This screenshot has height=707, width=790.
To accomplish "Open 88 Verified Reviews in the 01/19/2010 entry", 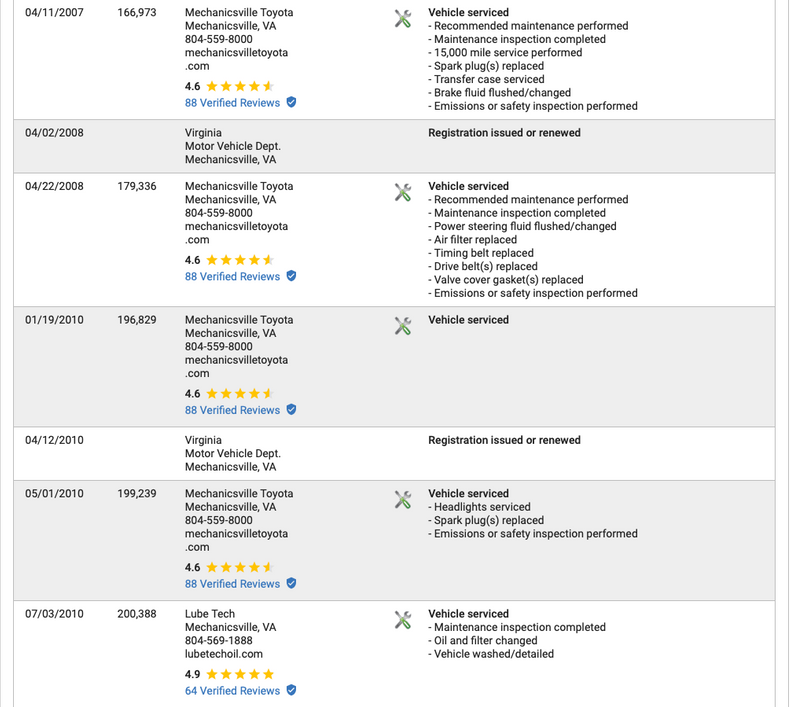I will (x=232, y=410).
